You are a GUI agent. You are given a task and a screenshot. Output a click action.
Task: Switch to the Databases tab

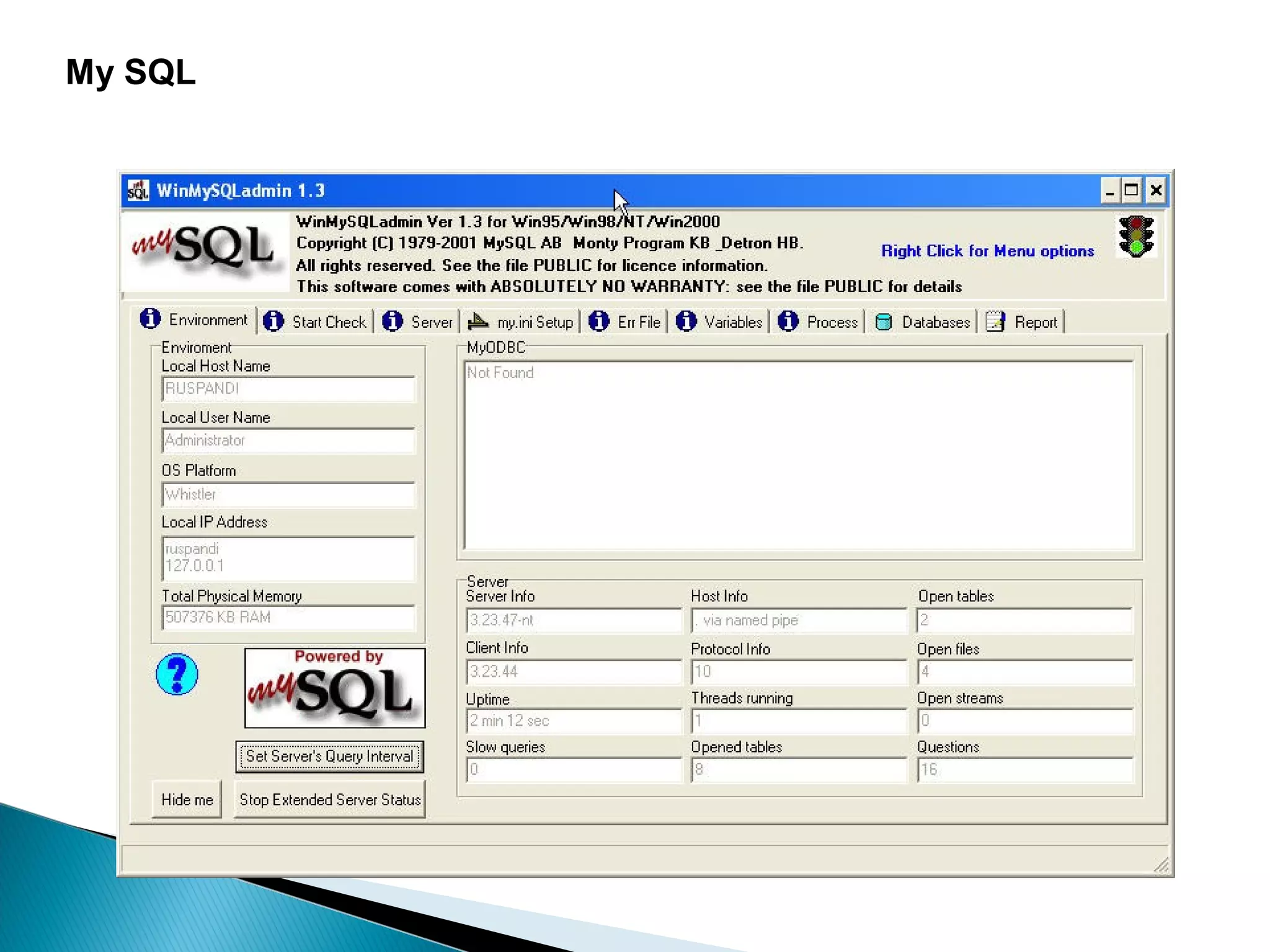pos(922,322)
